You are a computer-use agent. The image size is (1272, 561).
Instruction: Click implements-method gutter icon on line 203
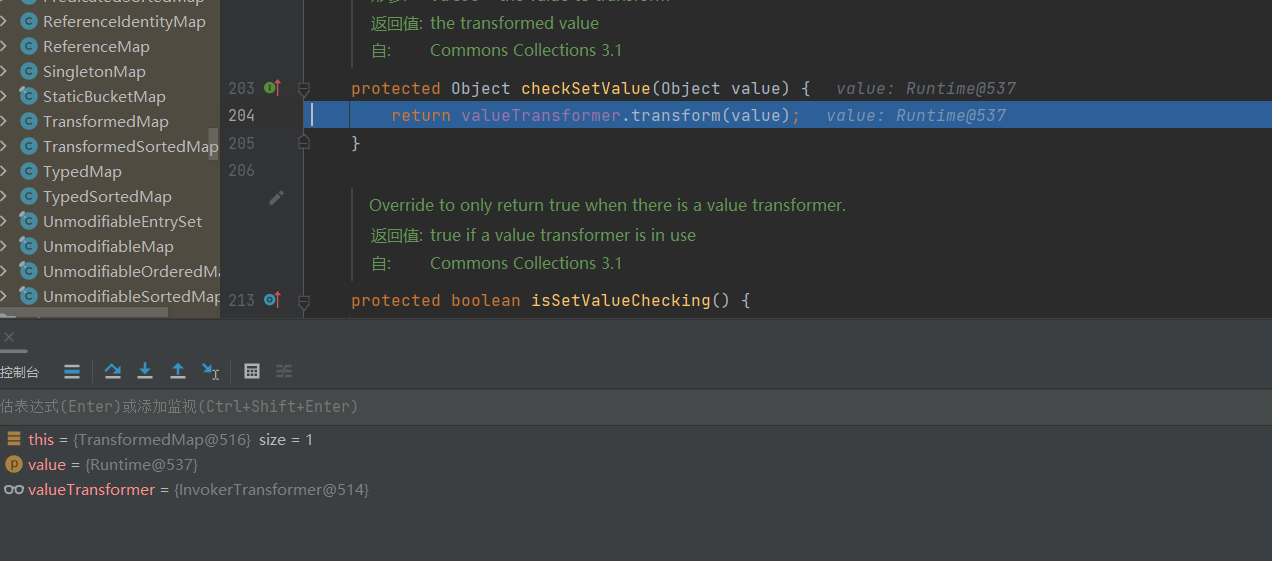pos(271,88)
